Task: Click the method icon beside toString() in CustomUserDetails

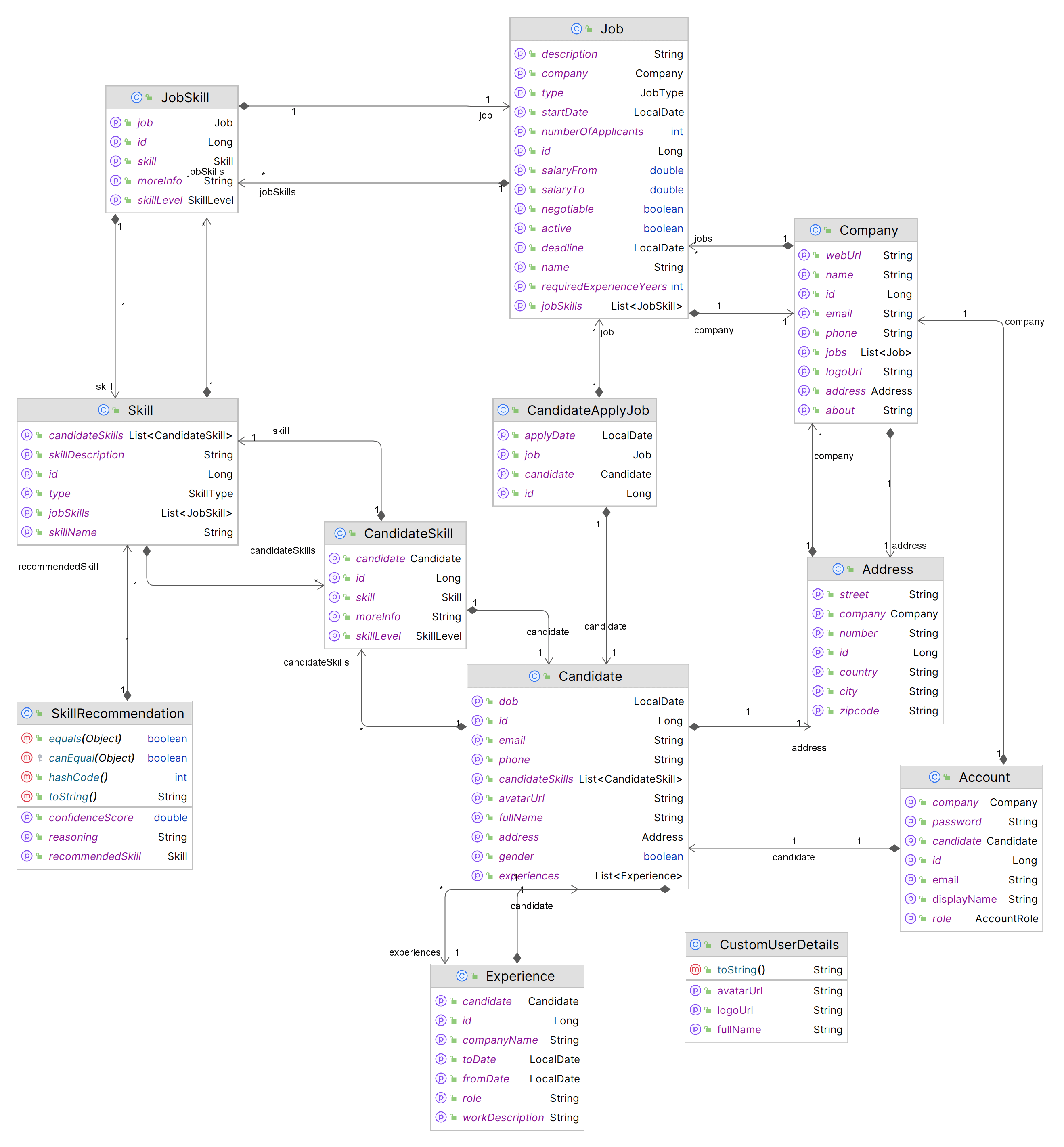Action: click(695, 970)
